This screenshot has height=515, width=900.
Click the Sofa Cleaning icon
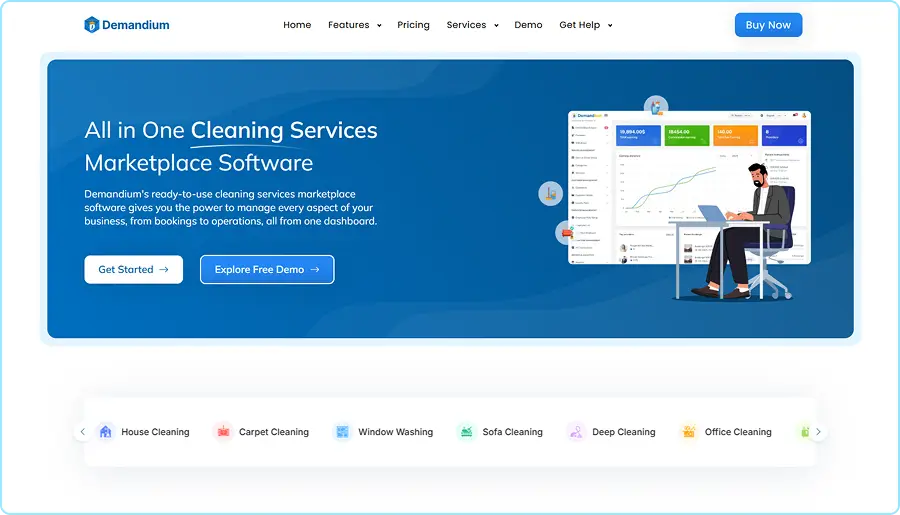coord(467,432)
